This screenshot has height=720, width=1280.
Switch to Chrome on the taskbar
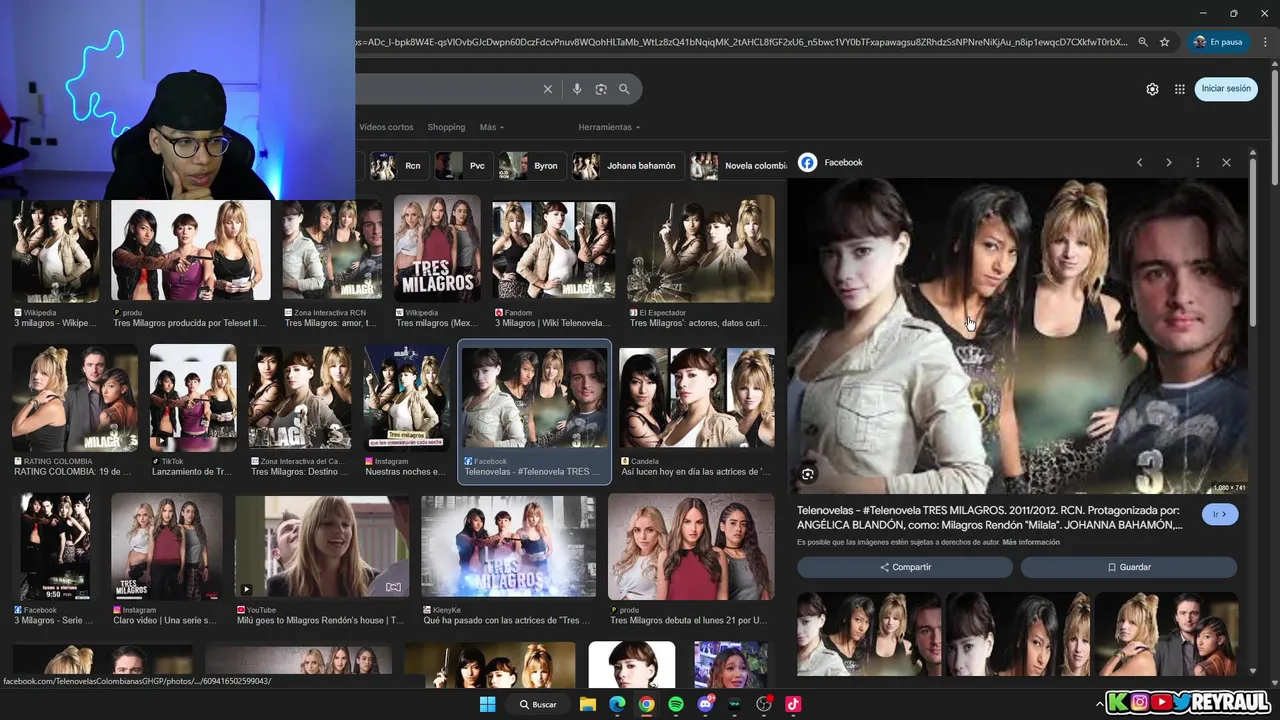(x=647, y=704)
